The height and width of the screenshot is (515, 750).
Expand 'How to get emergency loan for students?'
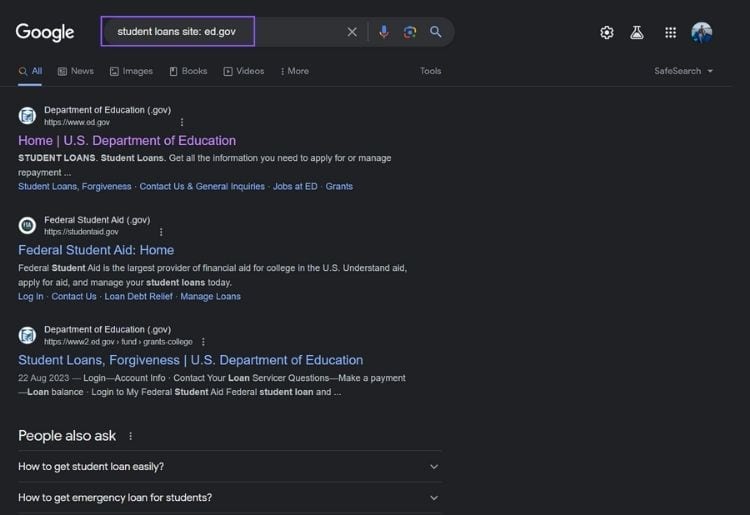230,498
